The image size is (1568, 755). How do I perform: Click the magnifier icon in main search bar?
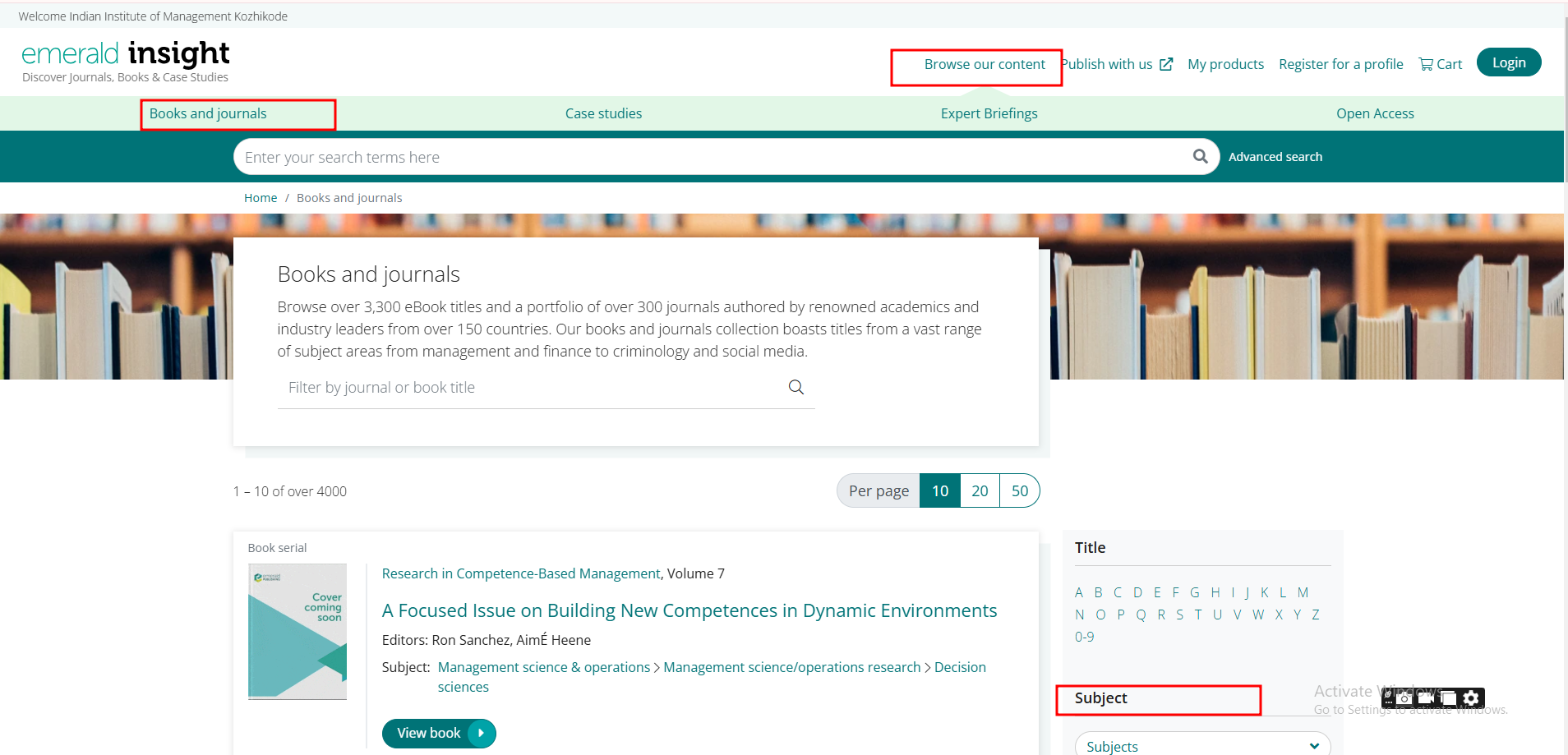tap(1200, 156)
